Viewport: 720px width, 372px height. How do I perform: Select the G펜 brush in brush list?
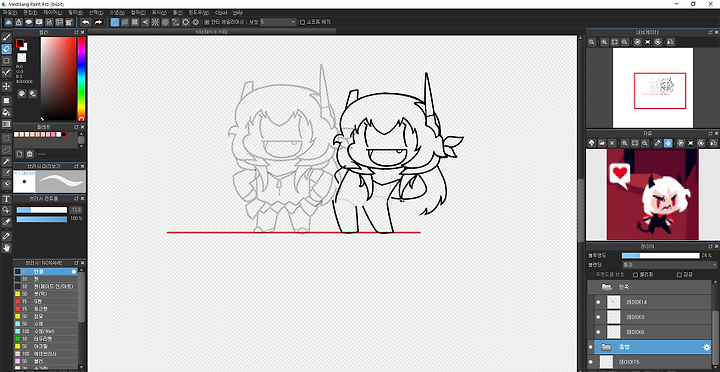46,301
